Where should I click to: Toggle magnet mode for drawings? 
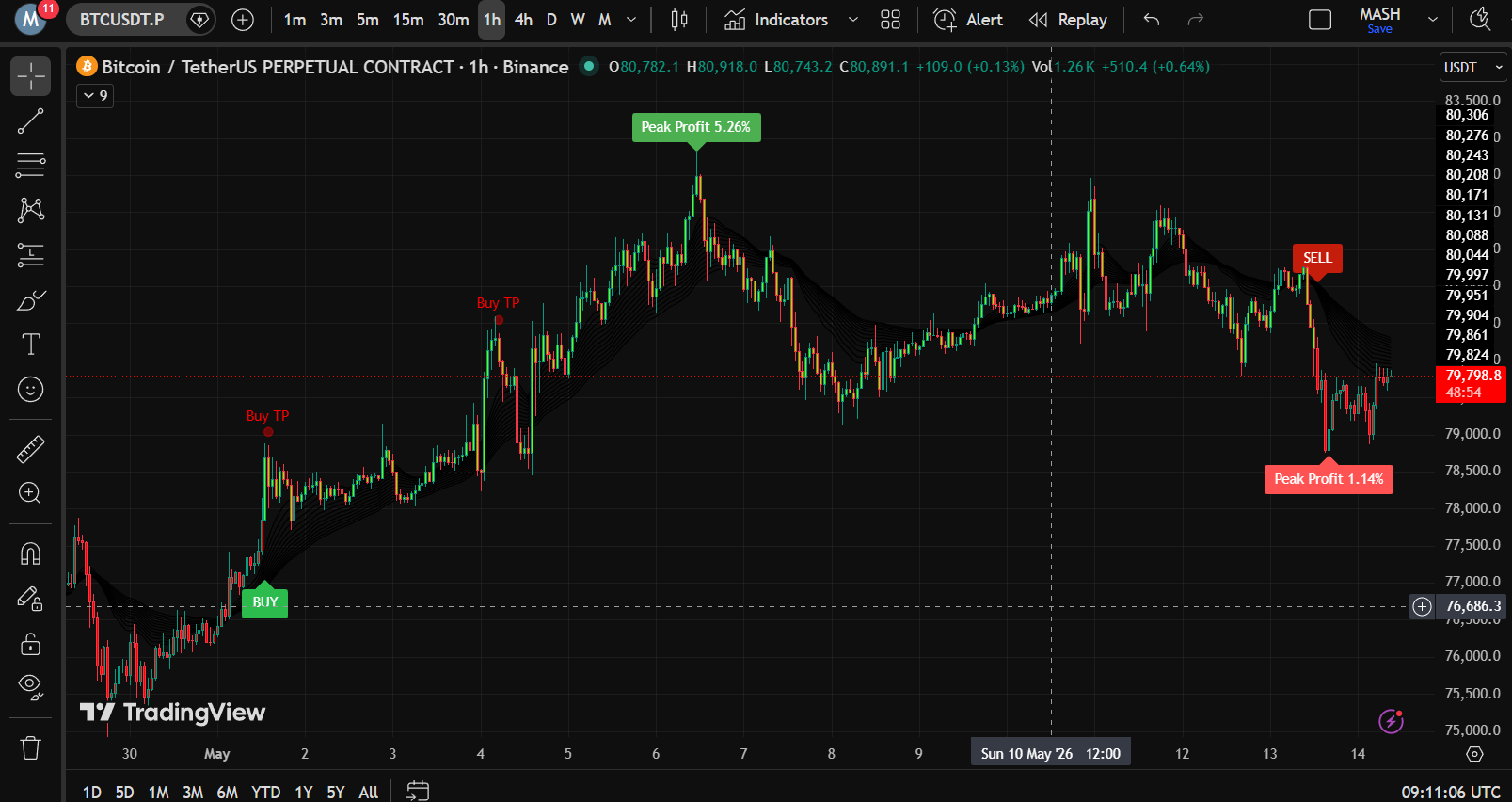[x=30, y=553]
